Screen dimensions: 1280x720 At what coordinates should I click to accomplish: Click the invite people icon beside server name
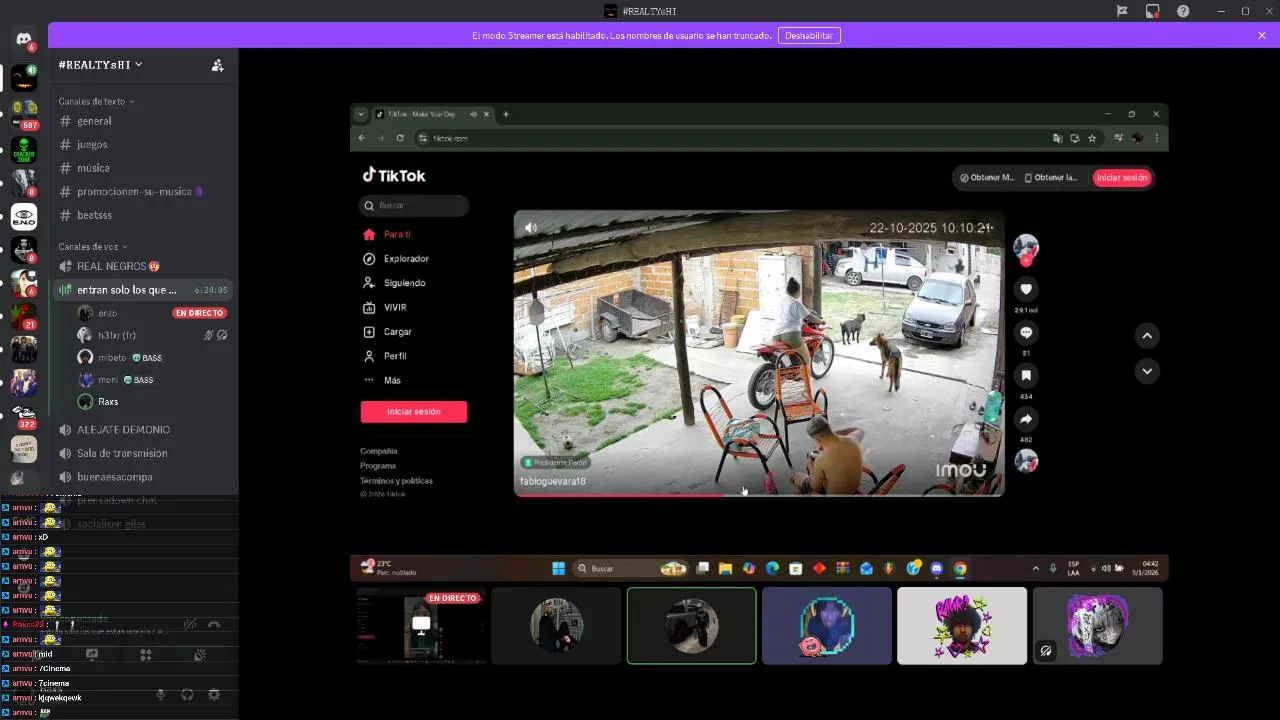click(x=217, y=65)
